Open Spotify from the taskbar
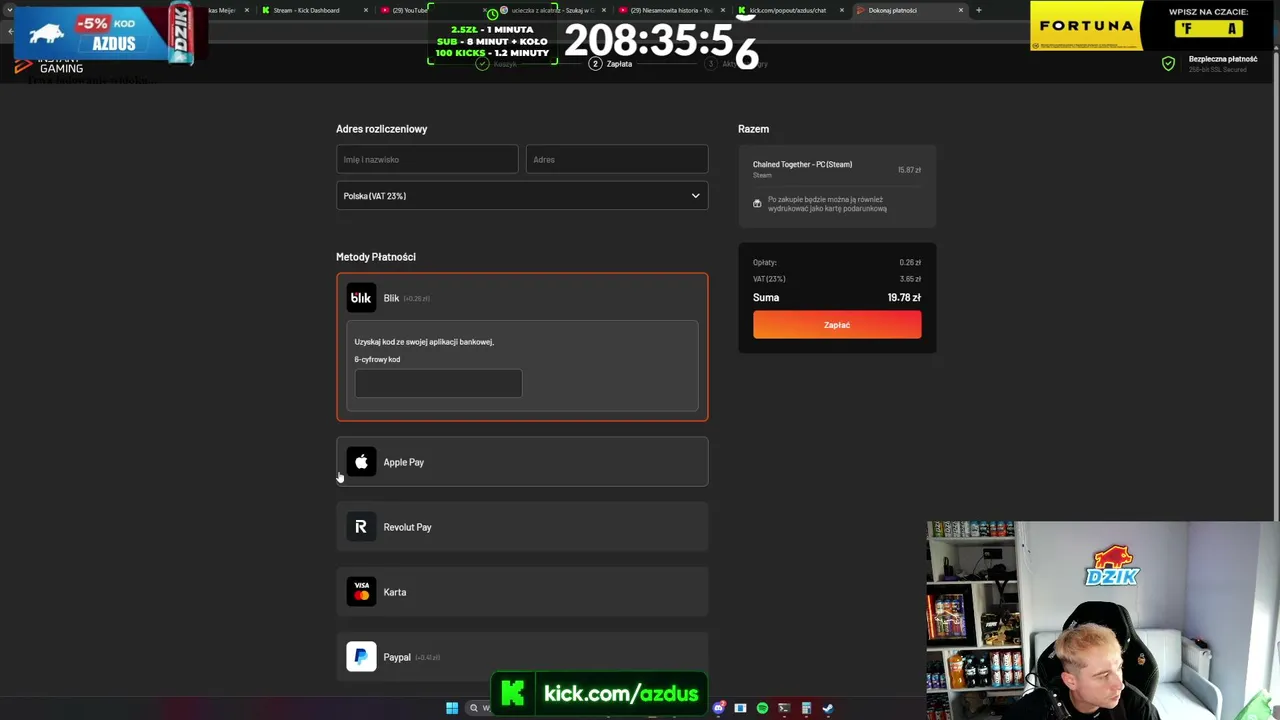 (x=762, y=708)
